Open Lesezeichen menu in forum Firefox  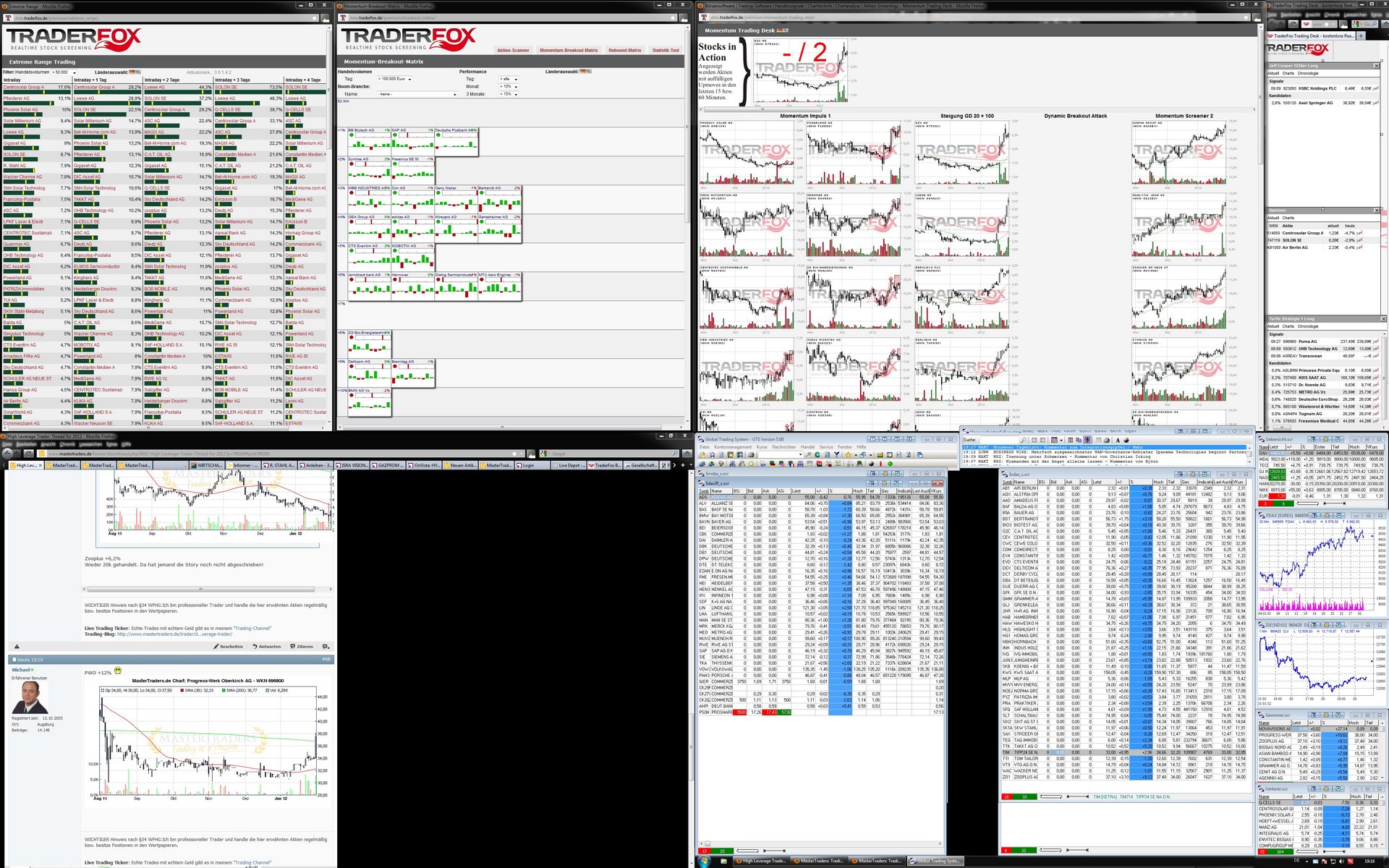click(x=90, y=444)
